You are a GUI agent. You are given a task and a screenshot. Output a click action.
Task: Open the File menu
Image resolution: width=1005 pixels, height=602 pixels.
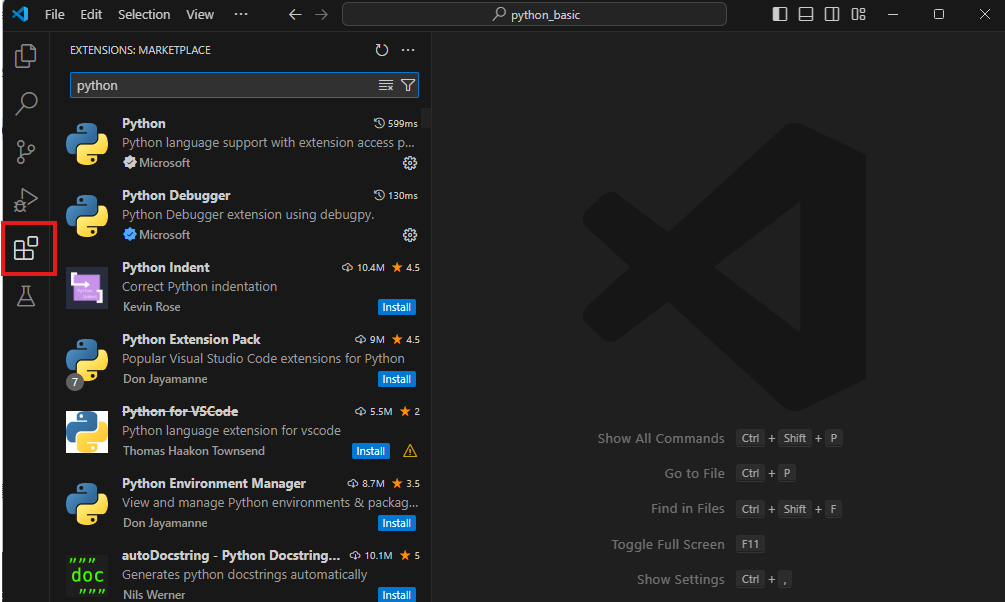[54, 14]
